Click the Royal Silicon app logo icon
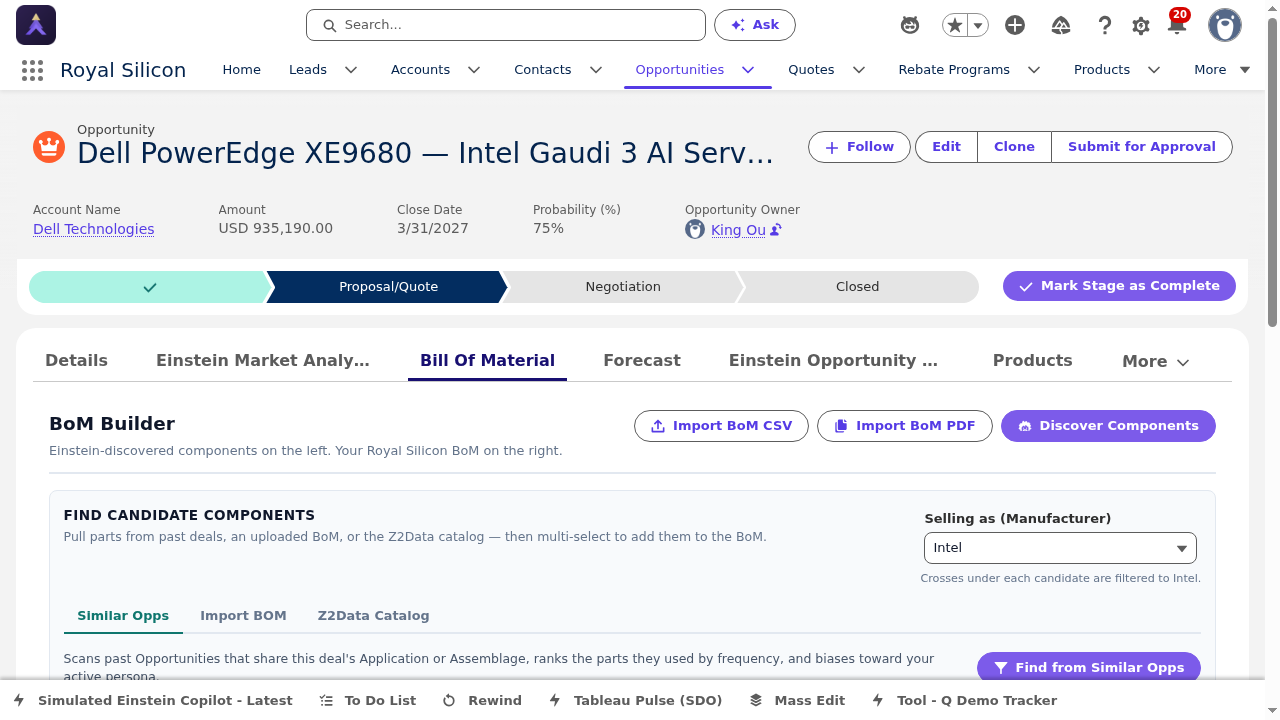 point(36,25)
